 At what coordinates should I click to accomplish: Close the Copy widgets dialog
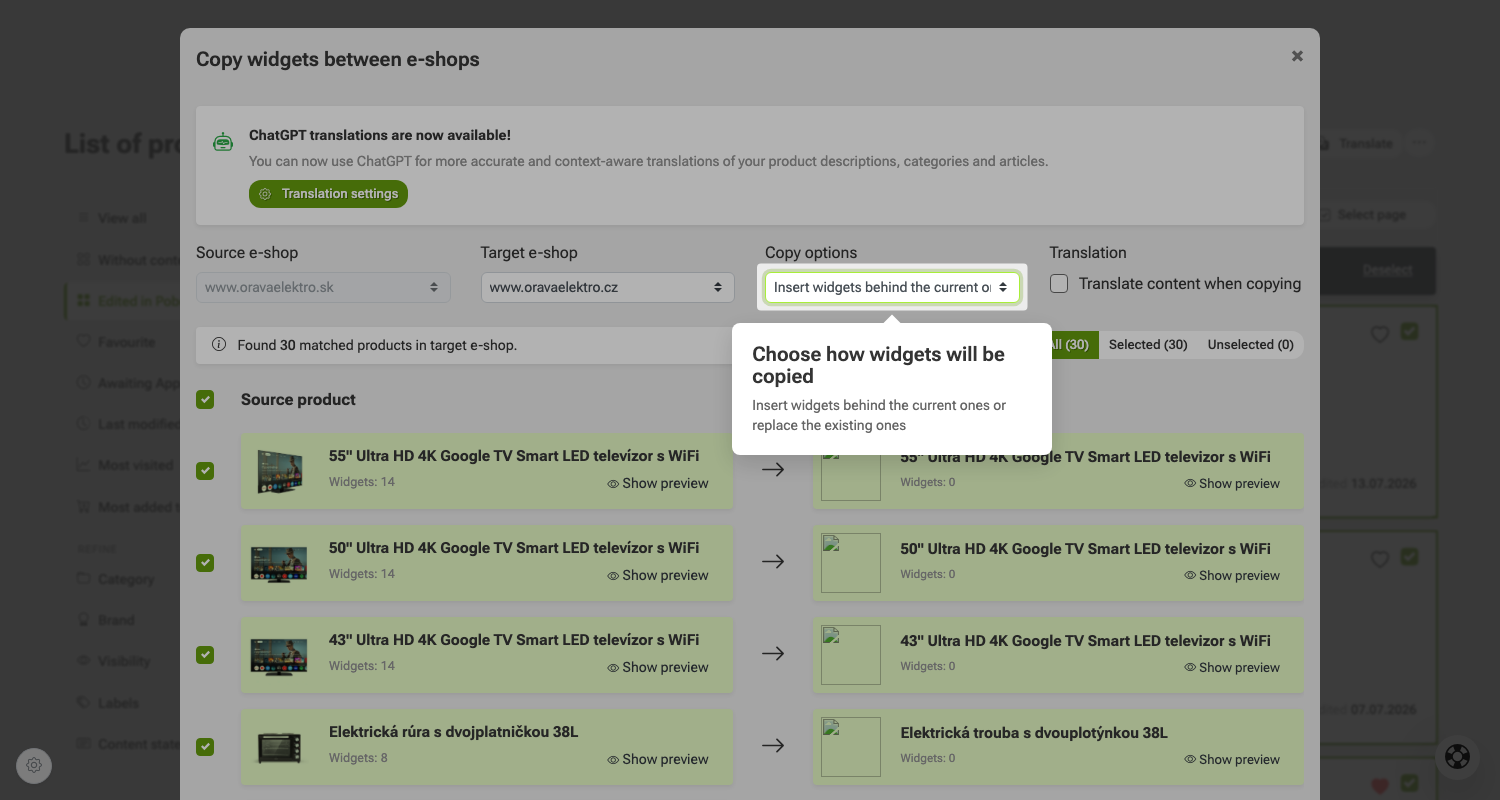(1297, 56)
